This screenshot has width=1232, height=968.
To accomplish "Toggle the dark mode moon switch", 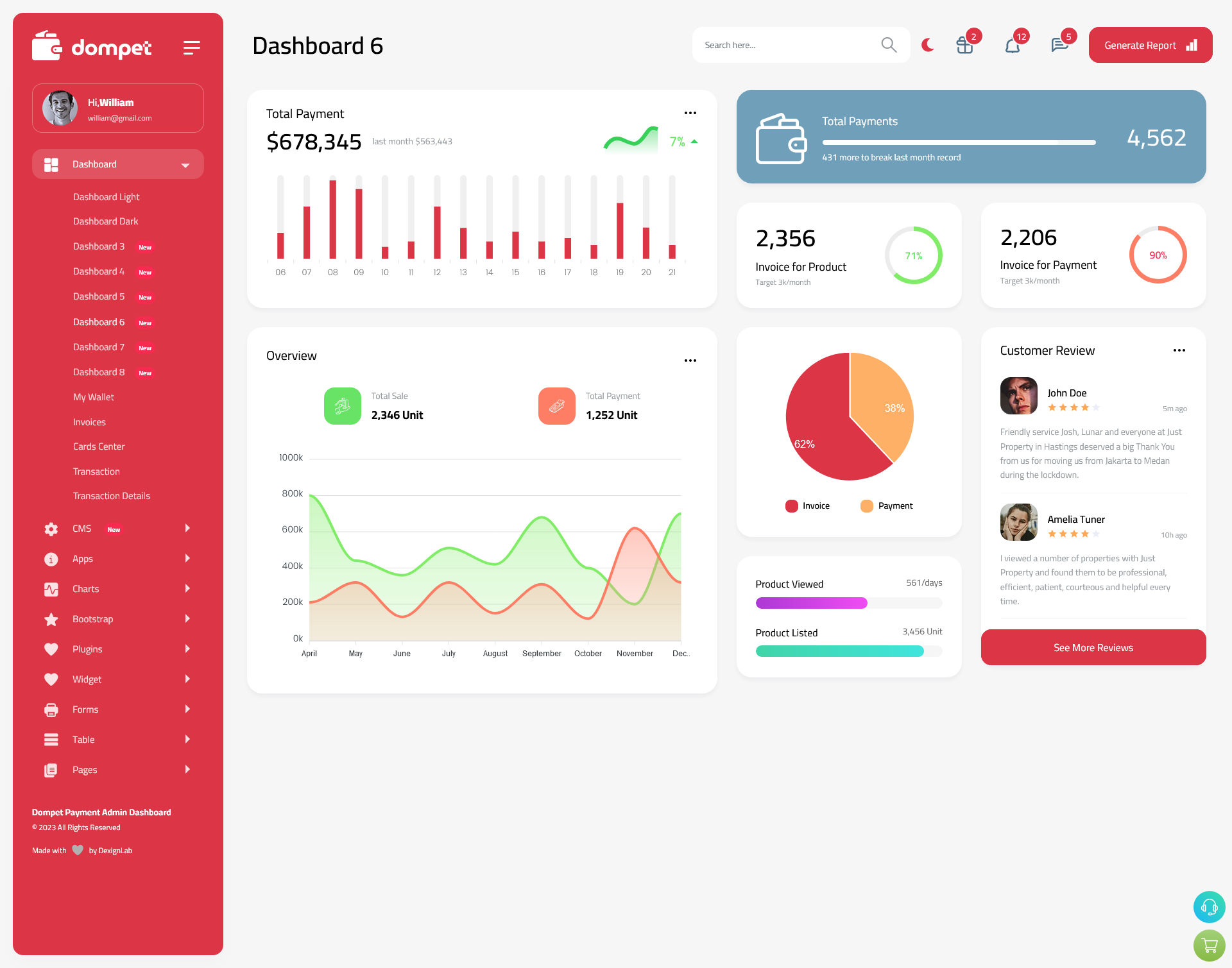I will coord(928,44).
